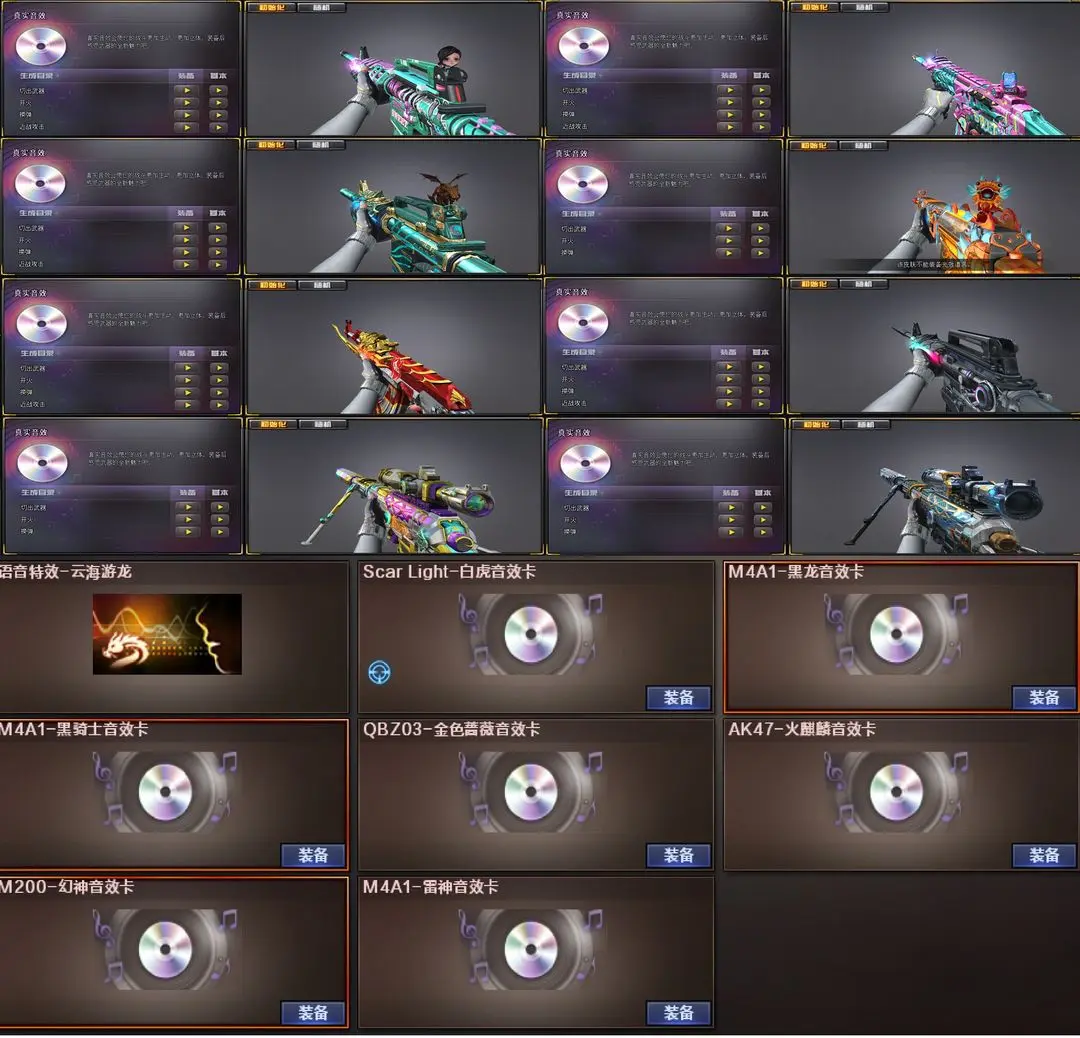This screenshot has width=1080, height=1038.
Task: Select 随机 tab above the black M4A1 preview
Action: click(864, 284)
